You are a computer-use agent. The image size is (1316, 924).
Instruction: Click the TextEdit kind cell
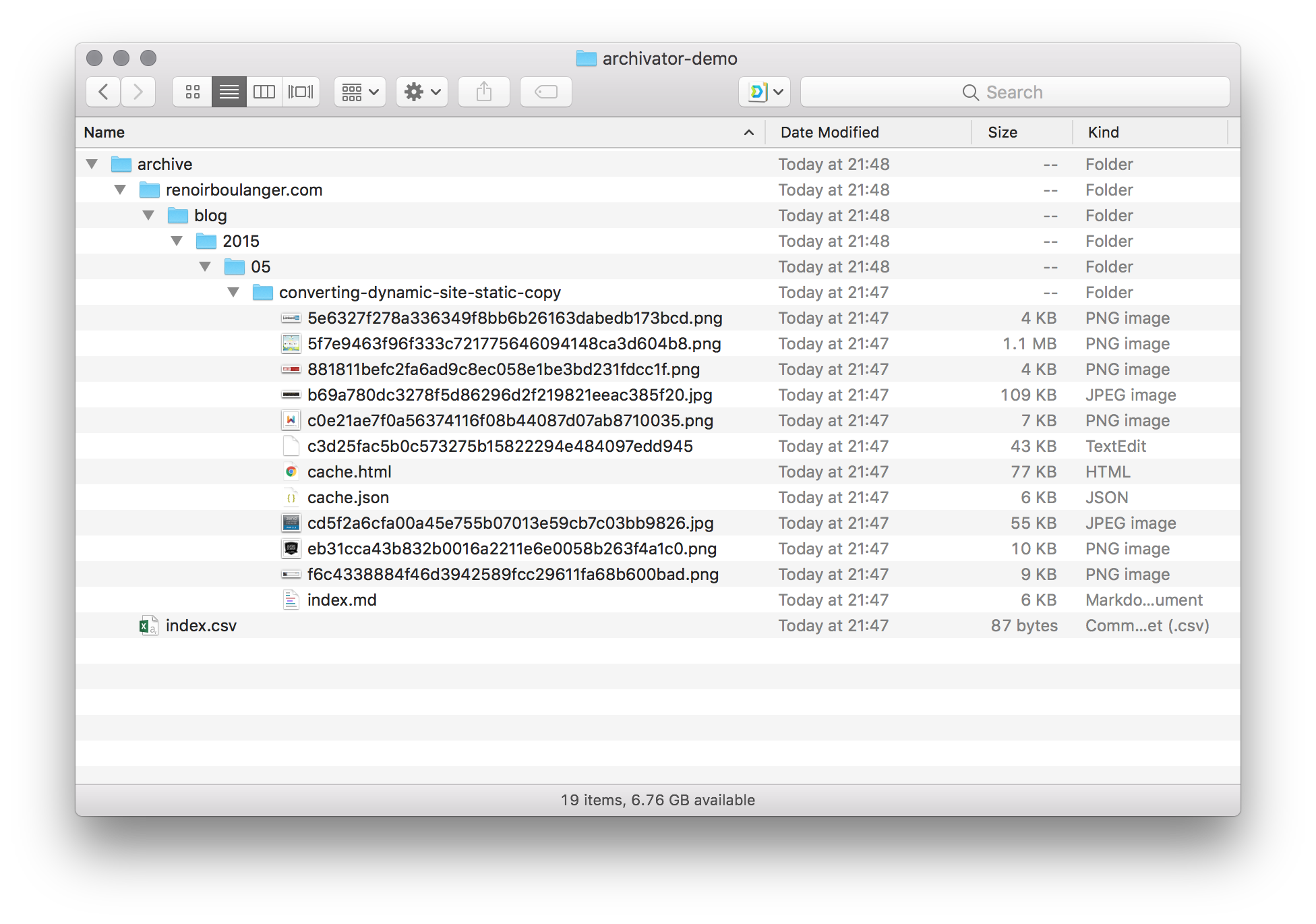(1116, 446)
